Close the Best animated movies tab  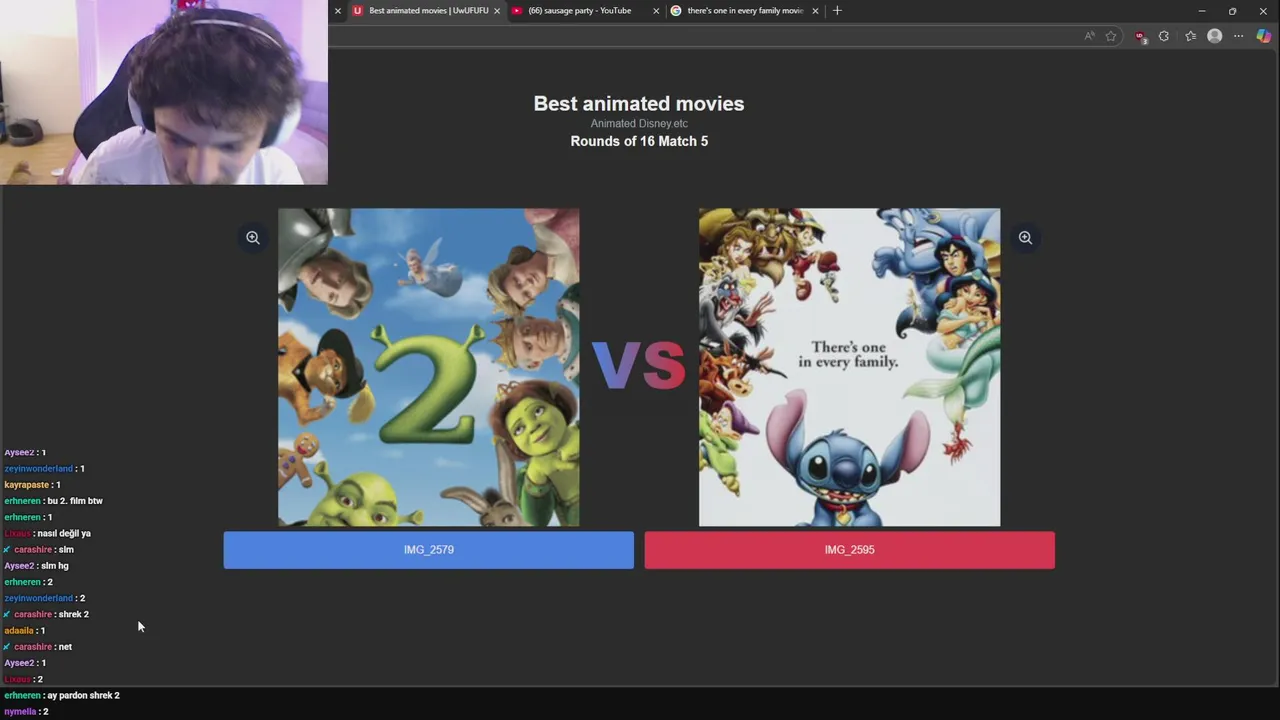coord(497,11)
